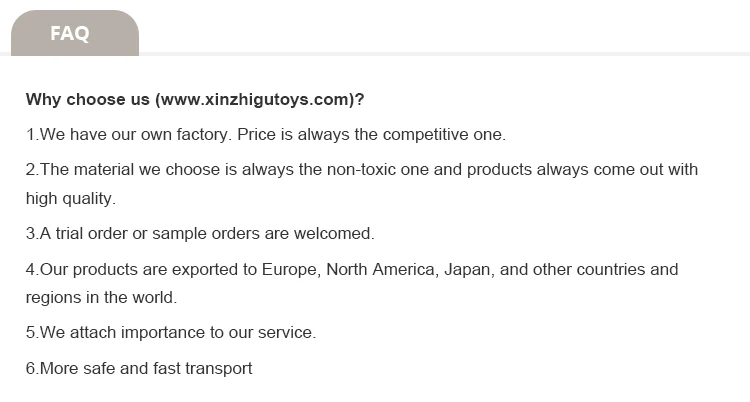
Task: Click the "Why choose us" heading text
Action: [88, 99]
